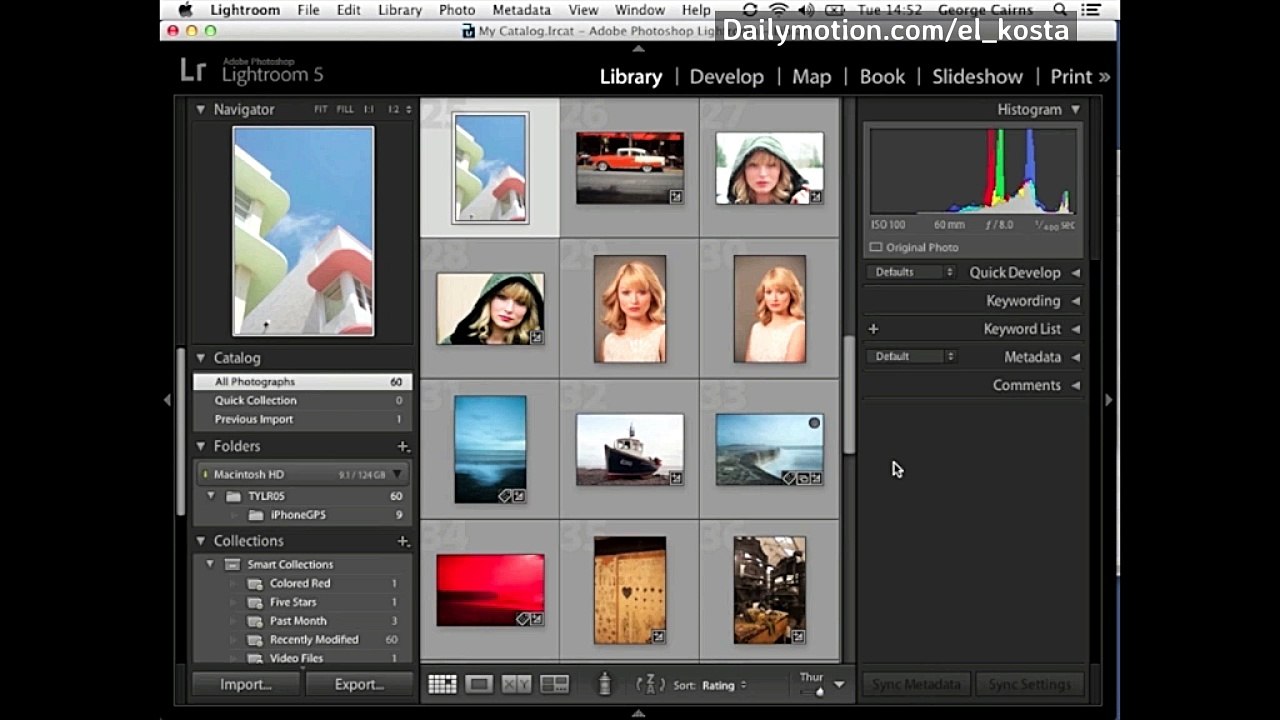
Task: Hide the top module bar arrow
Action: (639, 48)
